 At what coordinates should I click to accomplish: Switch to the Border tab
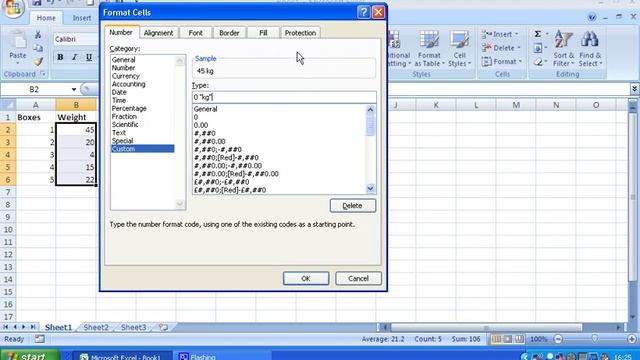click(x=229, y=33)
